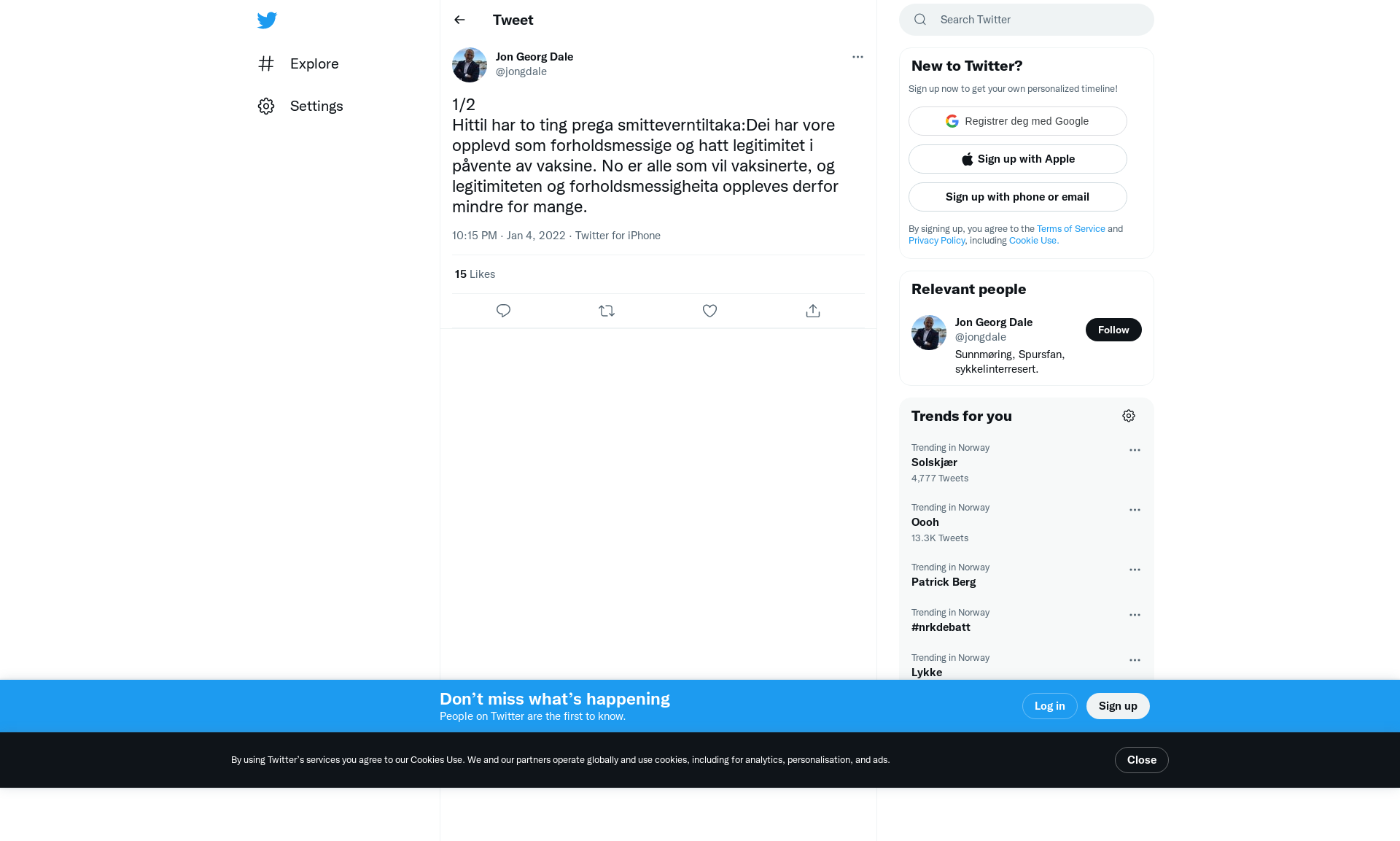View the 15 Likes list
Image resolution: width=1400 pixels, height=841 pixels.
click(475, 274)
